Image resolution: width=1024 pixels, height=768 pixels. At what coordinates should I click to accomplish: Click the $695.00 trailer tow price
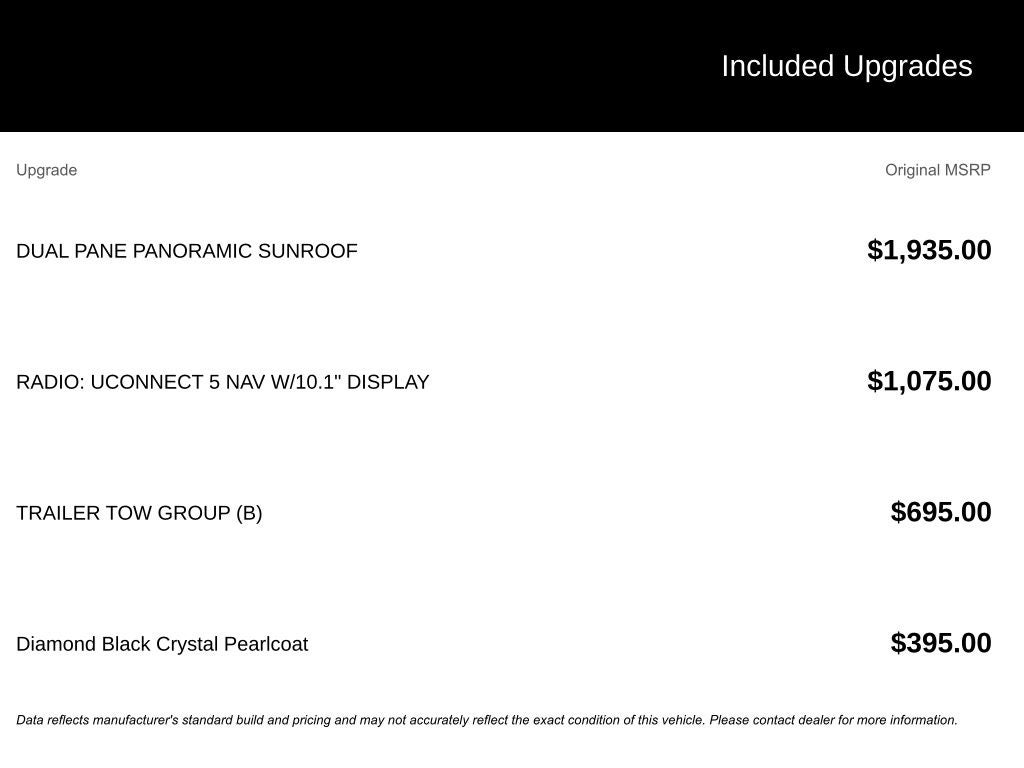pos(941,512)
